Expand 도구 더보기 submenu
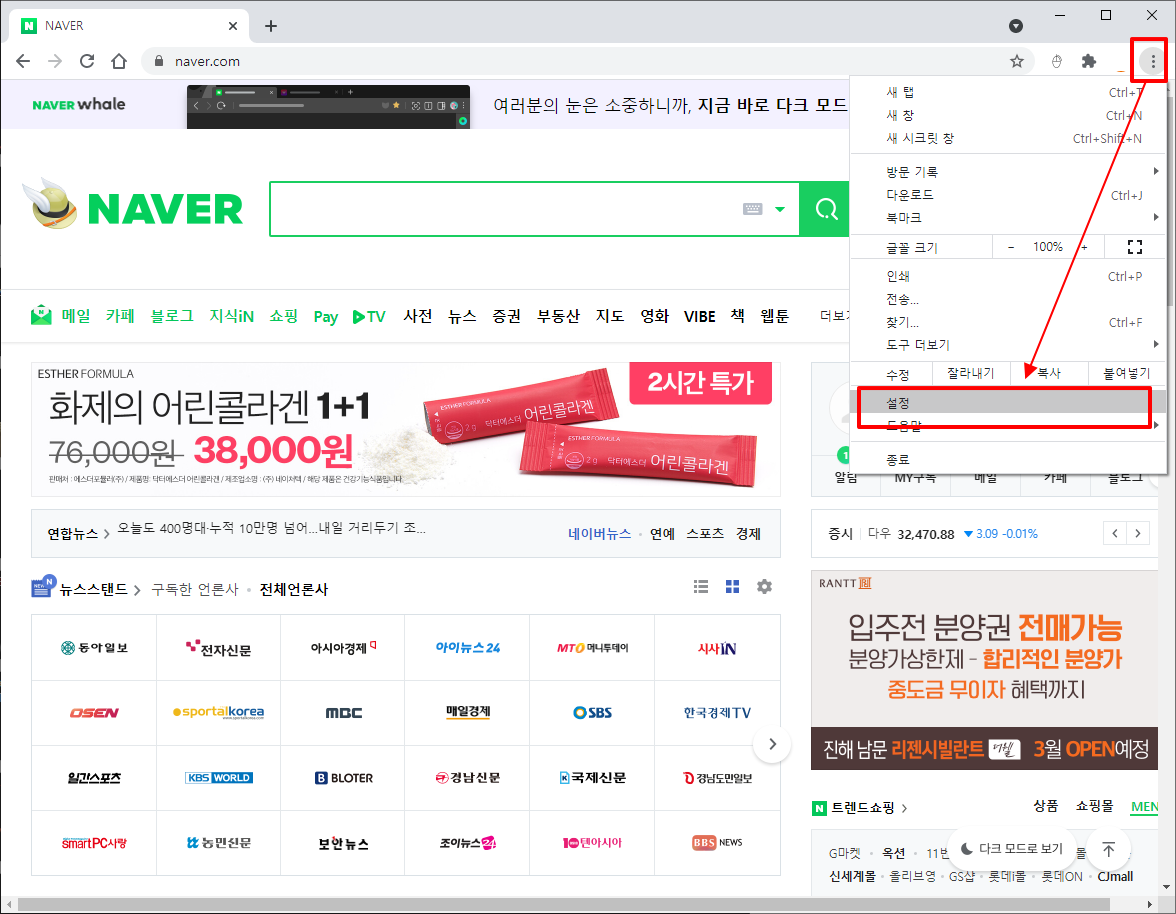This screenshot has width=1176, height=914. coord(1008,344)
